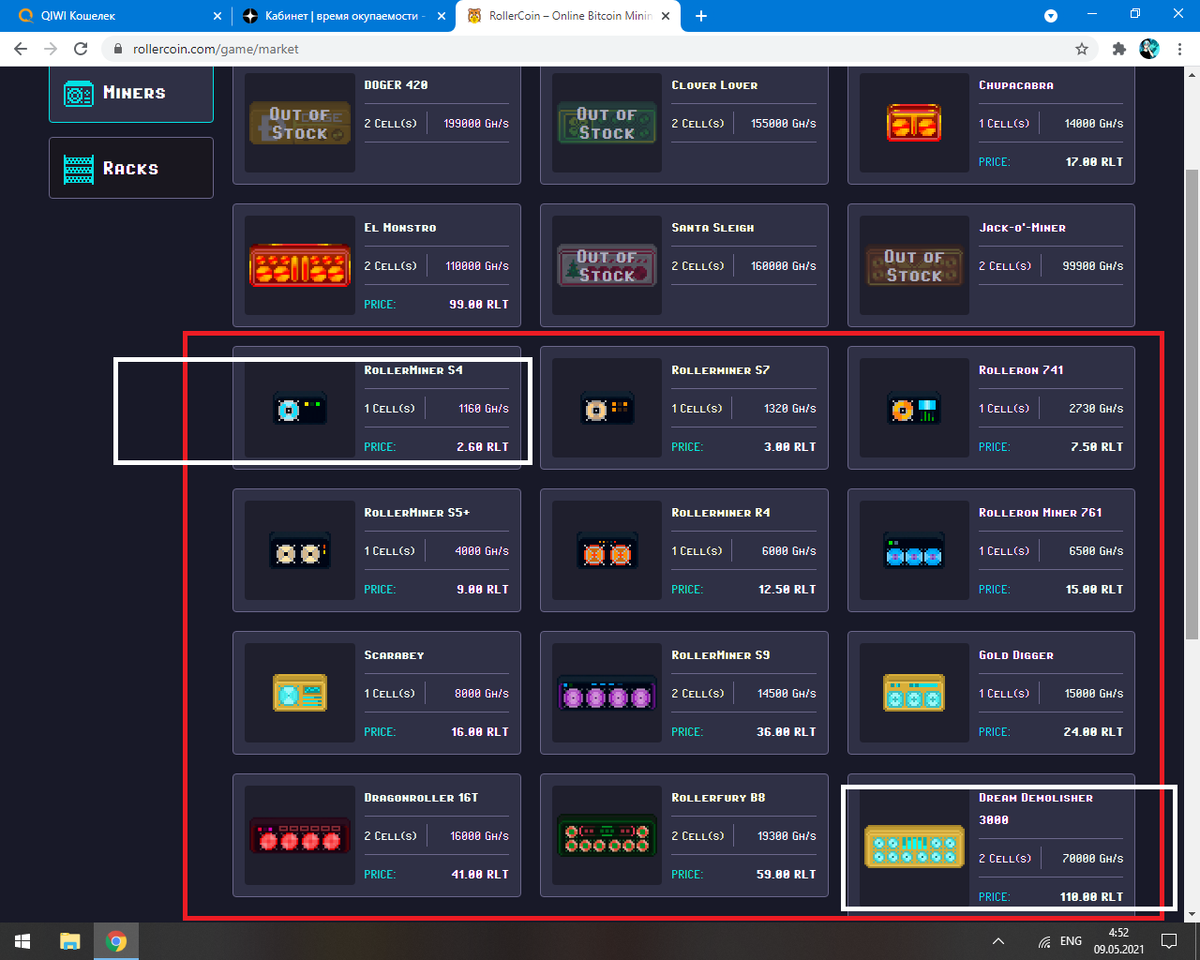Open the Windows Start menu
The height and width of the screenshot is (960, 1200).
(x=21, y=940)
